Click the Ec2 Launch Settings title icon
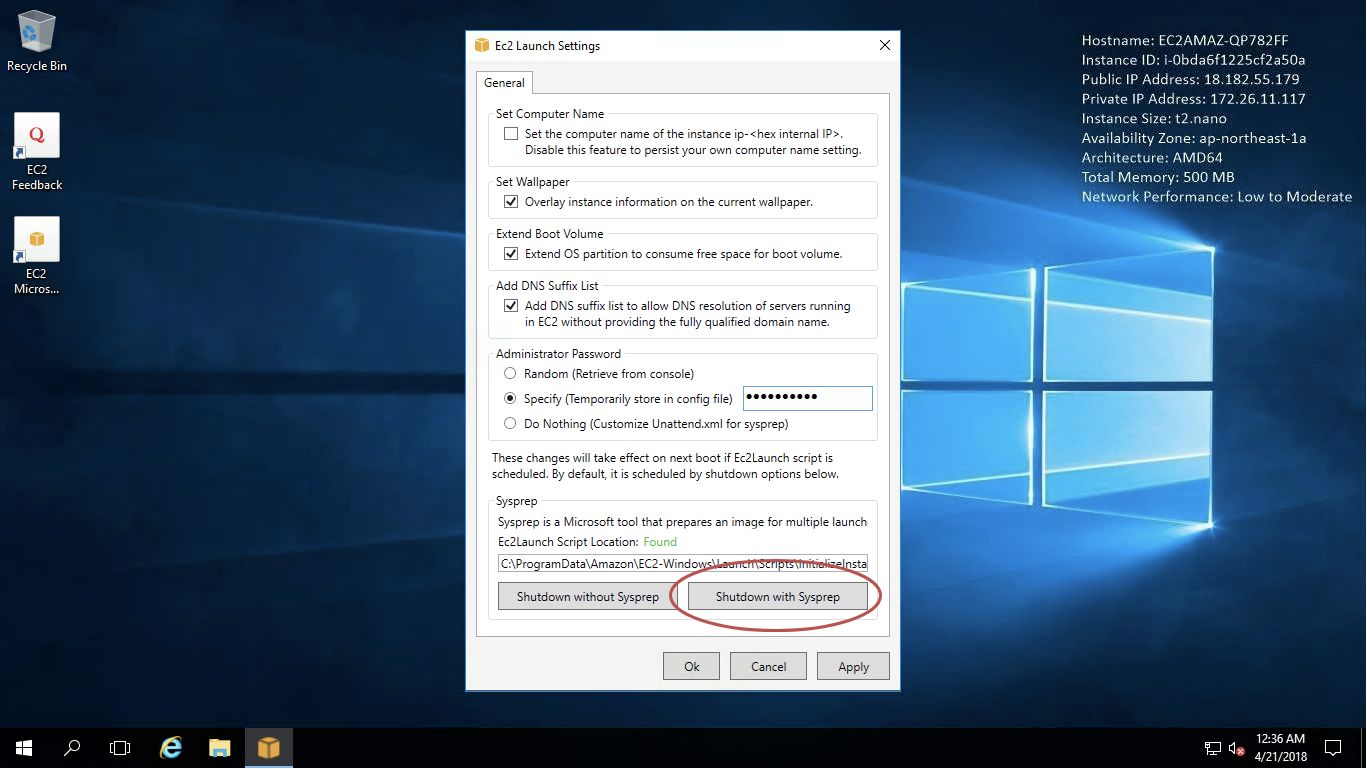The height and width of the screenshot is (769, 1367). pos(482,46)
